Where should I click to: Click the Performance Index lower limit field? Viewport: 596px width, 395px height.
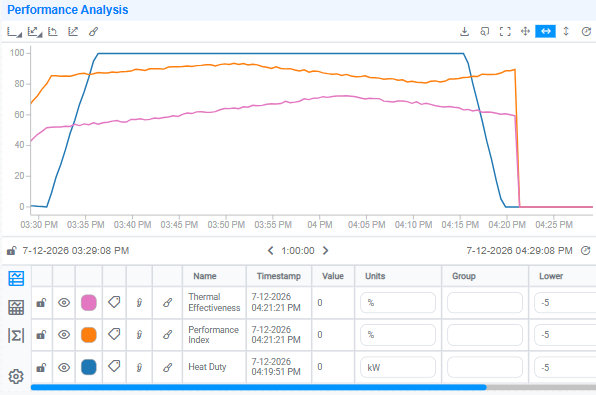click(x=565, y=335)
